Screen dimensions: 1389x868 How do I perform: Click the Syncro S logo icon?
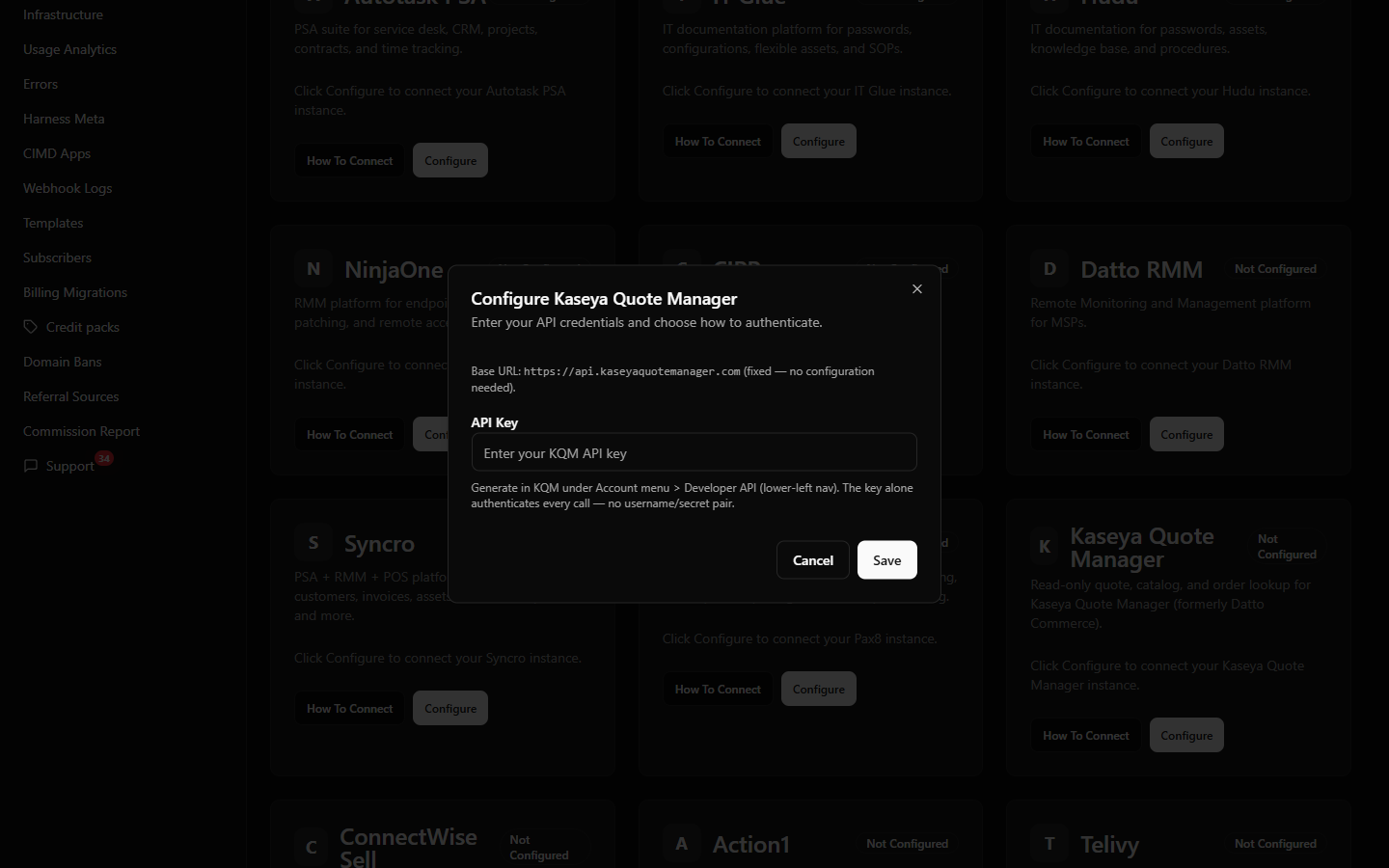click(x=313, y=543)
